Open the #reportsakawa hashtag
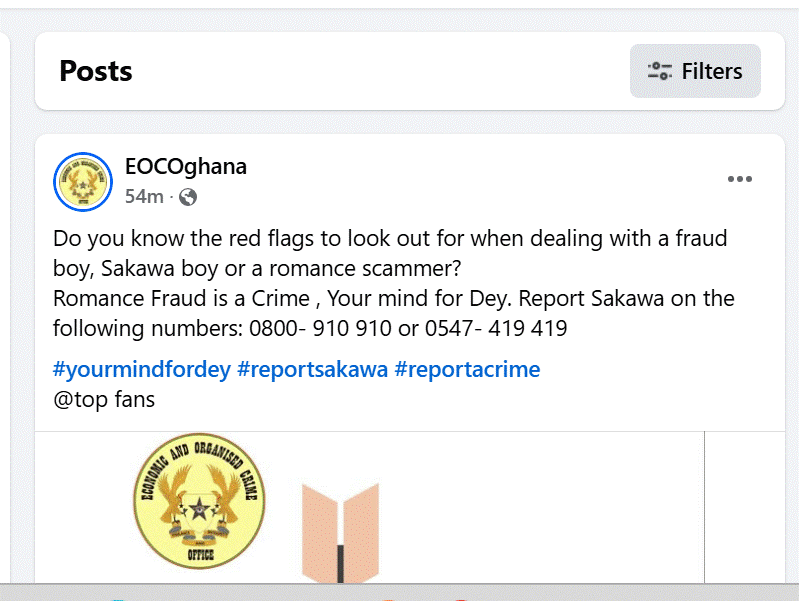 tap(312, 369)
